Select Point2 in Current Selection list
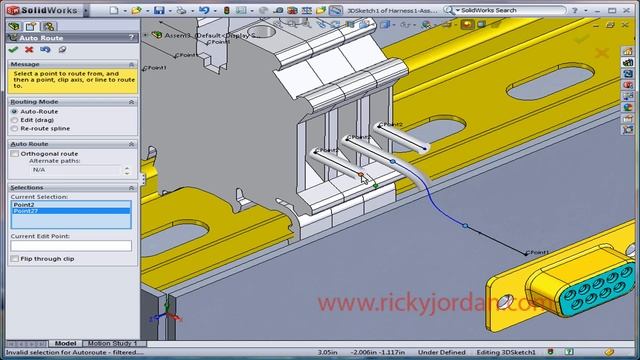The height and width of the screenshot is (360, 640). (71, 204)
